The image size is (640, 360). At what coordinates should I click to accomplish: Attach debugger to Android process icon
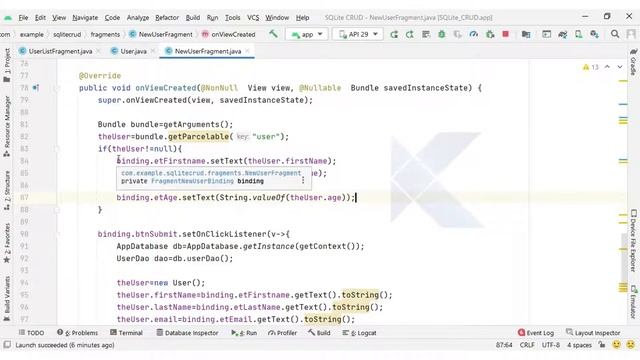(490, 34)
